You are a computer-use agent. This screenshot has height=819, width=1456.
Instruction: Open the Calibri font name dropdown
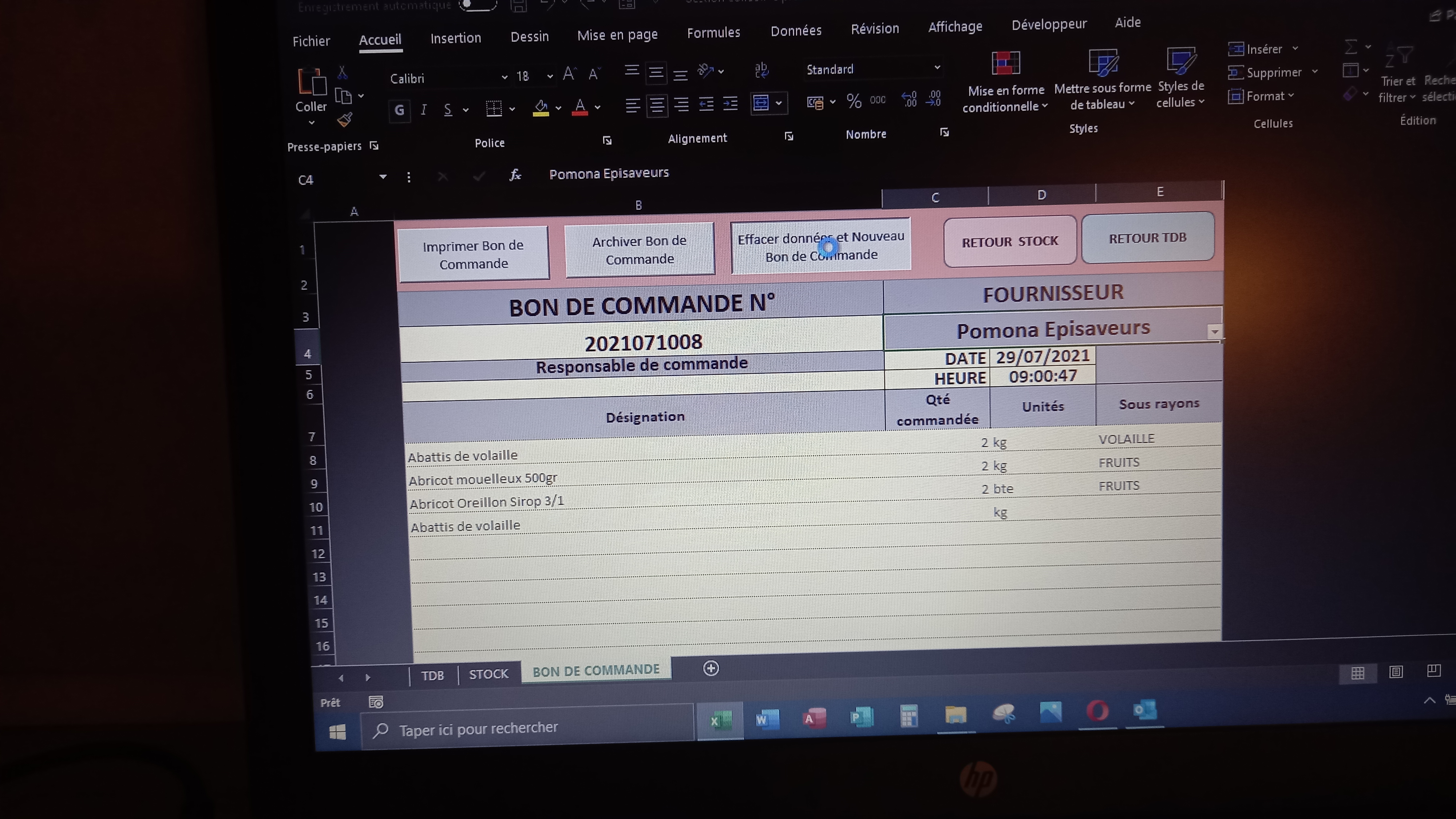click(504, 78)
